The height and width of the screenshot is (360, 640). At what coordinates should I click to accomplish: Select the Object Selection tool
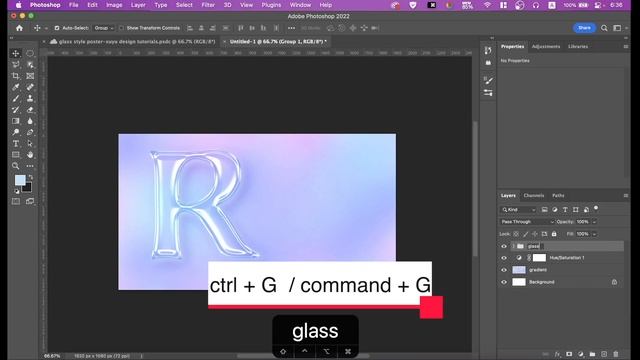(30, 65)
